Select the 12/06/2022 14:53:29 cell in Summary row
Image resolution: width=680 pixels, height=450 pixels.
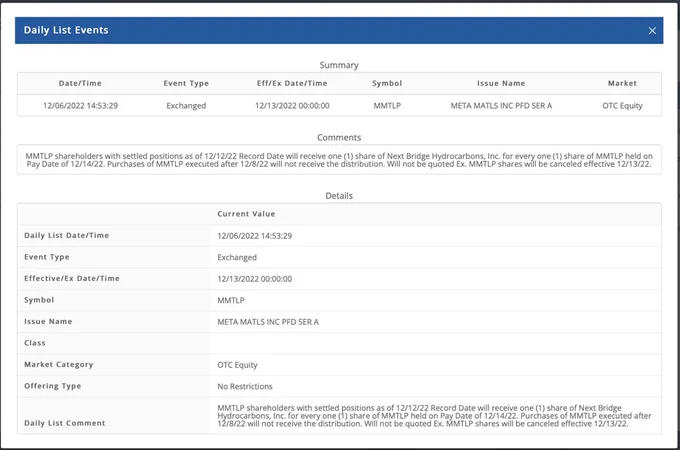click(80, 106)
